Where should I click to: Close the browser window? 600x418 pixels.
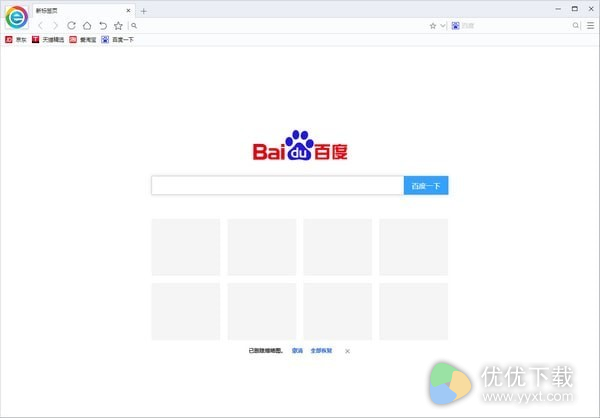click(591, 9)
